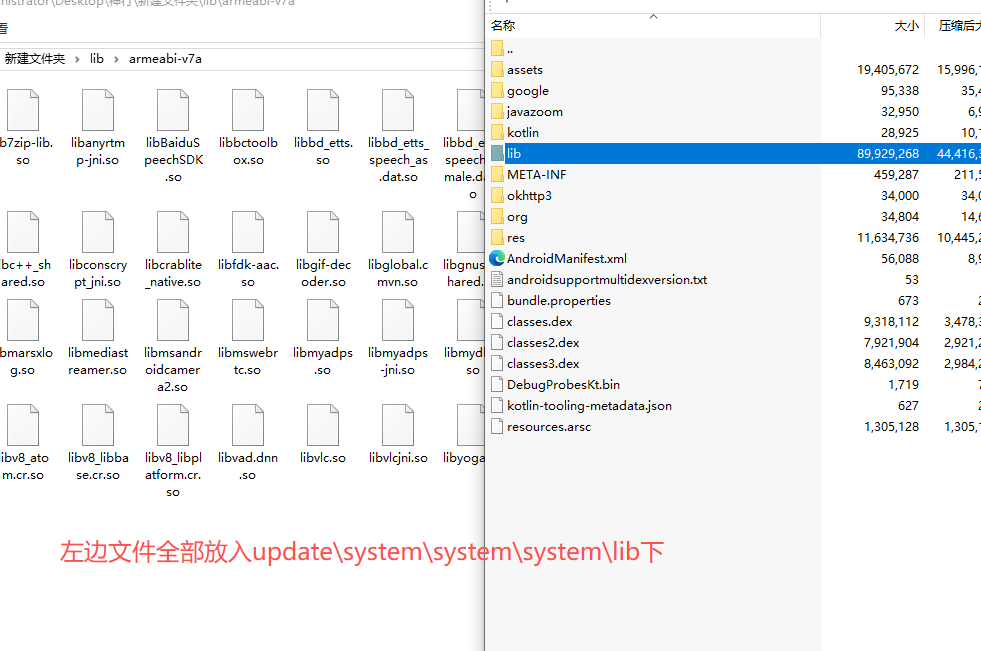This screenshot has width=981, height=651.
Task: Click the libconscrypt_jni.so file icon
Action: [x=98, y=232]
